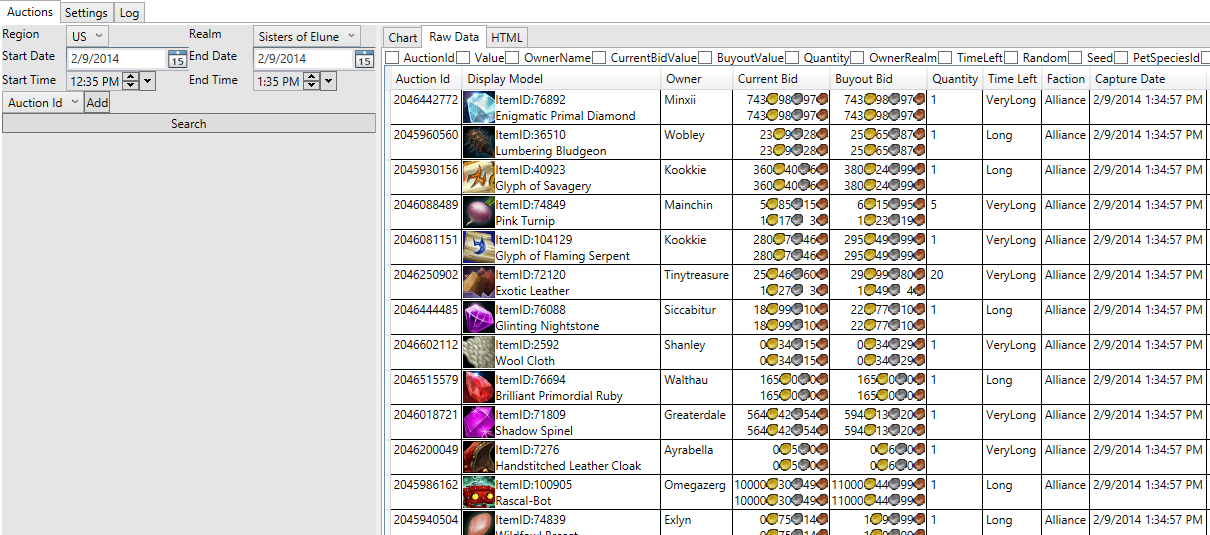Open the Realm Sisters of Elune dropdown
1210x535 pixels.
pos(306,36)
